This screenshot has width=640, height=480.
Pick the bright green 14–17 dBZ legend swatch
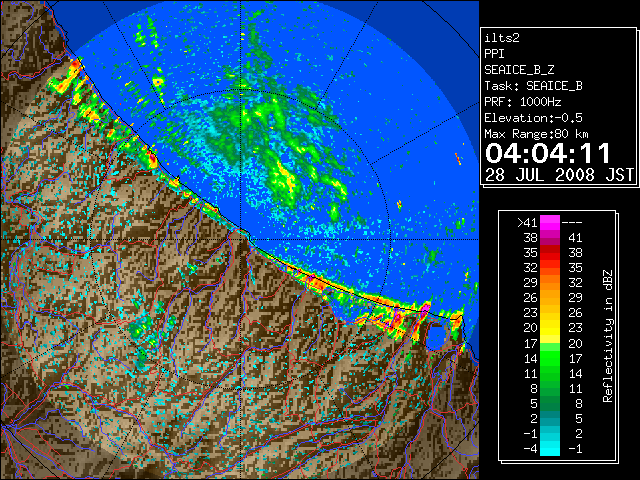[x=550, y=358]
